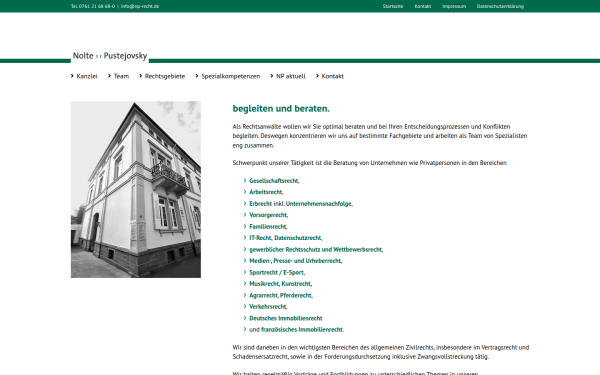Screen dimensions: 600x375
Task: Click the chevron before NP aktuell
Action: [x=272, y=76]
